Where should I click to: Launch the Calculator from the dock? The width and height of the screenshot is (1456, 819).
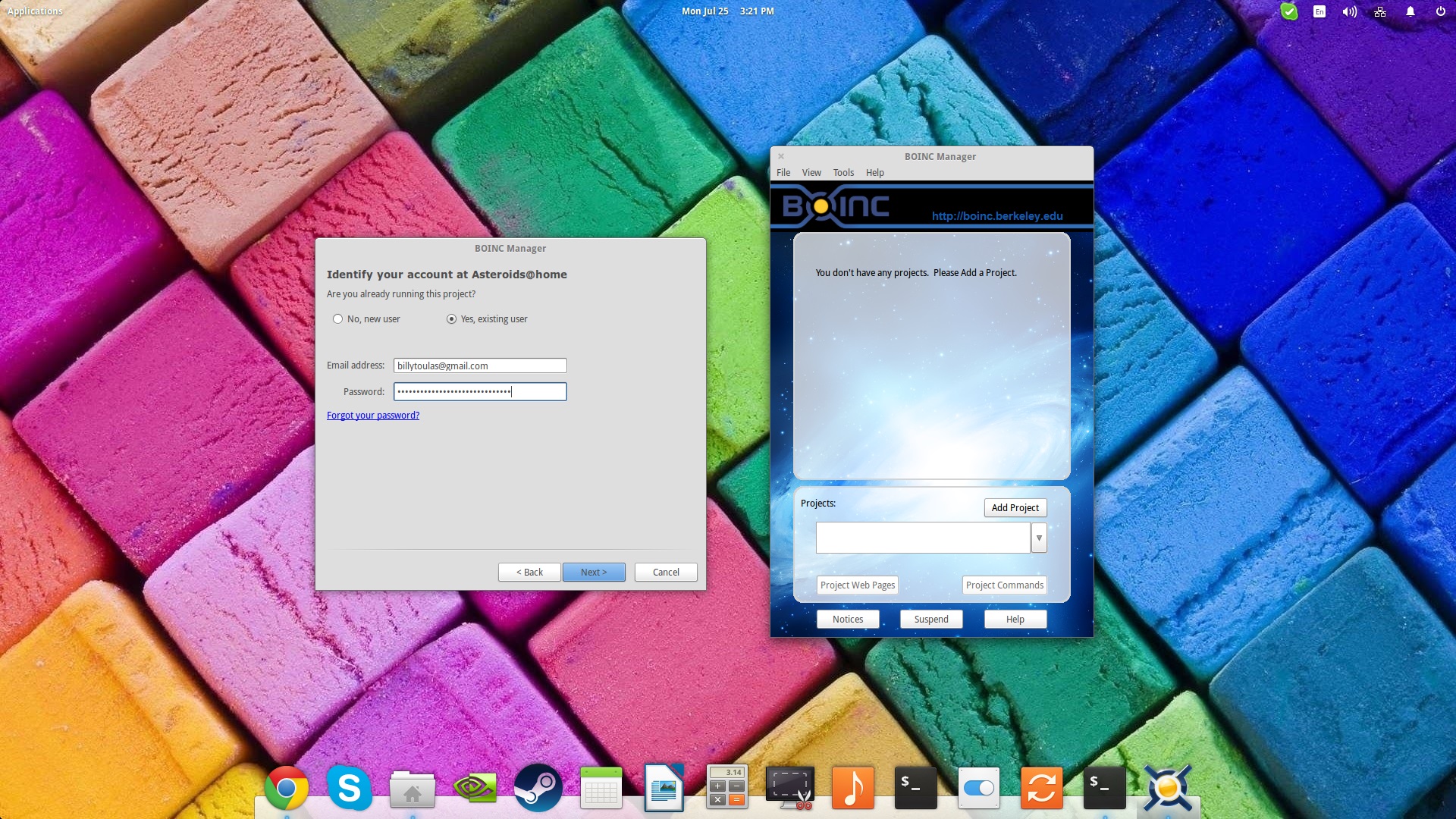click(x=727, y=789)
